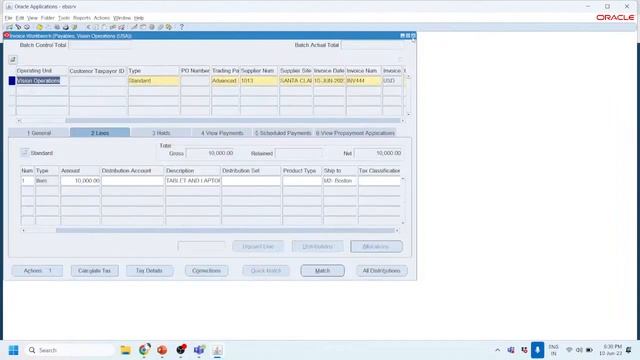Click the Translations globe toolbar icon
Viewport: 640px width, 360px height.
tap(152, 27)
